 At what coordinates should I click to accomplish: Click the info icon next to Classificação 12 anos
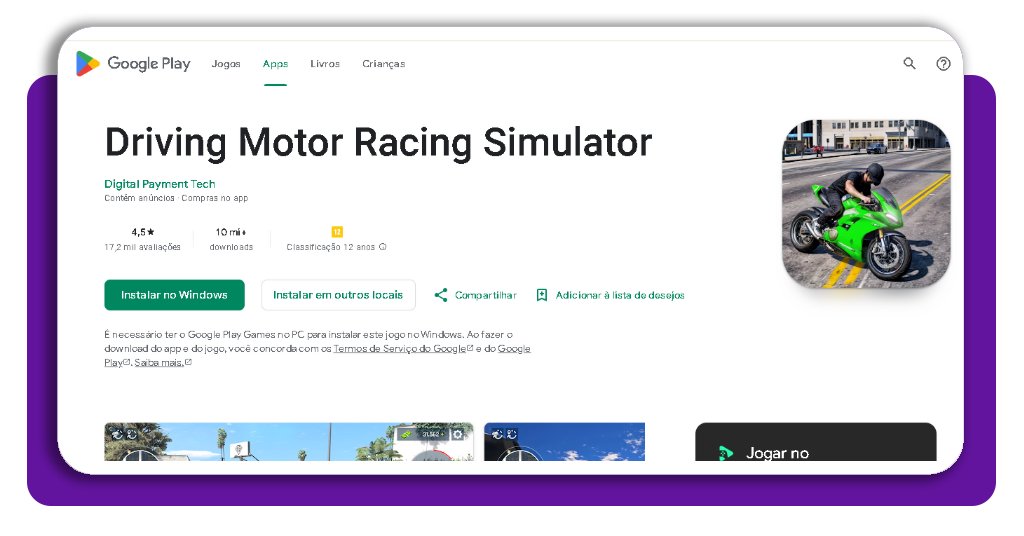click(383, 247)
